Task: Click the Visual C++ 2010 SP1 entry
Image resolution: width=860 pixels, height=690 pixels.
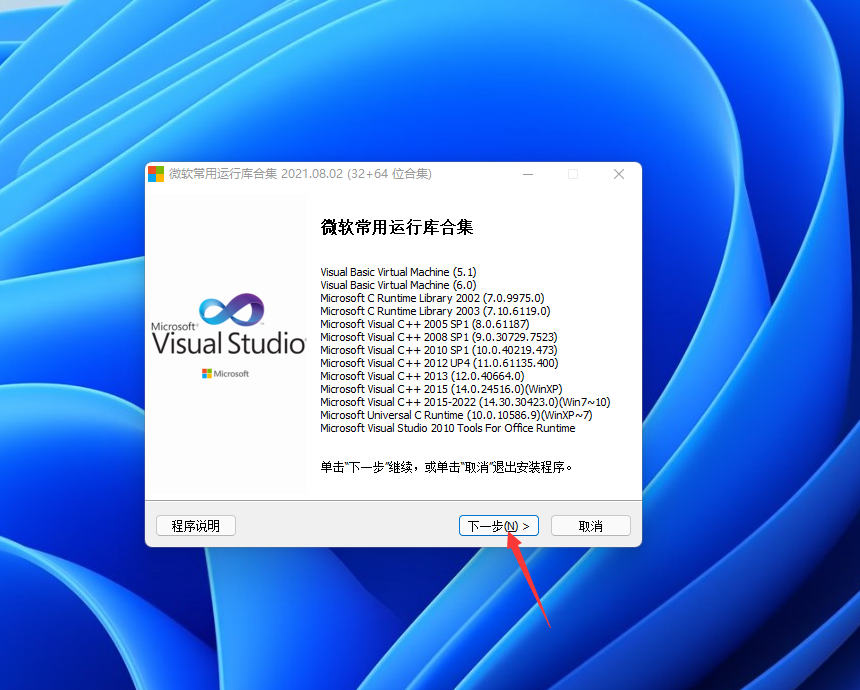Action: pos(439,350)
